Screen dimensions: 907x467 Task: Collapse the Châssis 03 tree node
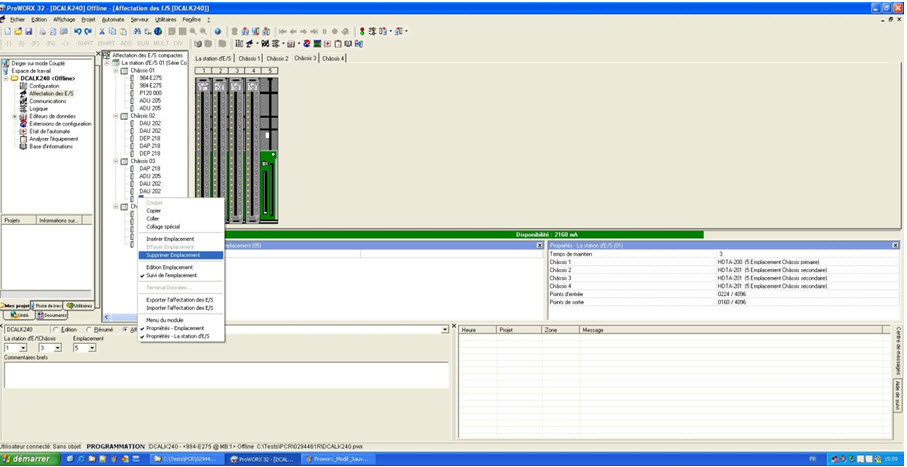click(x=116, y=161)
